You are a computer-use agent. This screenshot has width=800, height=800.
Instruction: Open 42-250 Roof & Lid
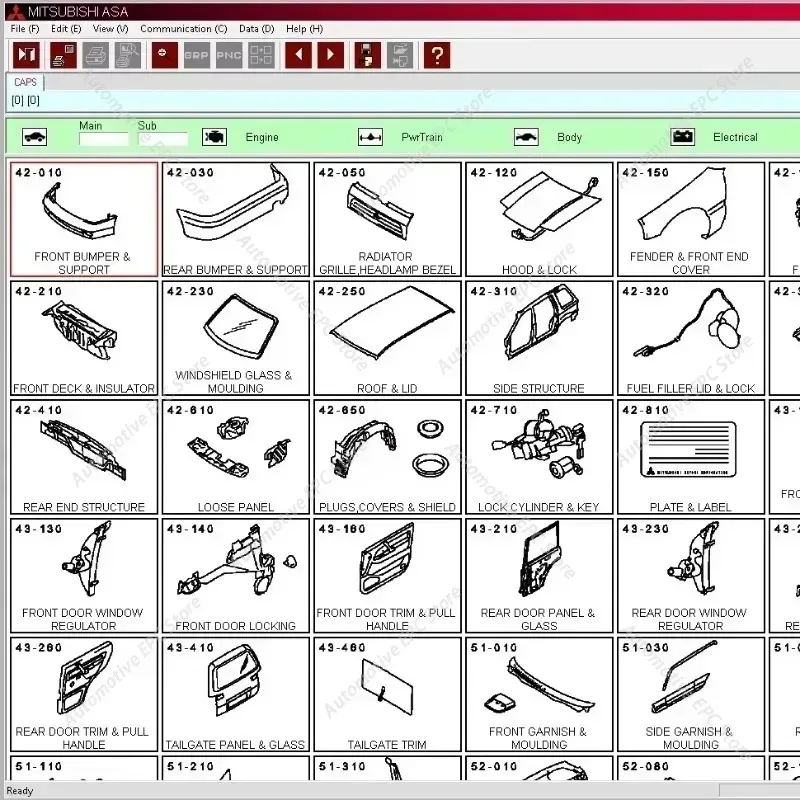click(388, 338)
